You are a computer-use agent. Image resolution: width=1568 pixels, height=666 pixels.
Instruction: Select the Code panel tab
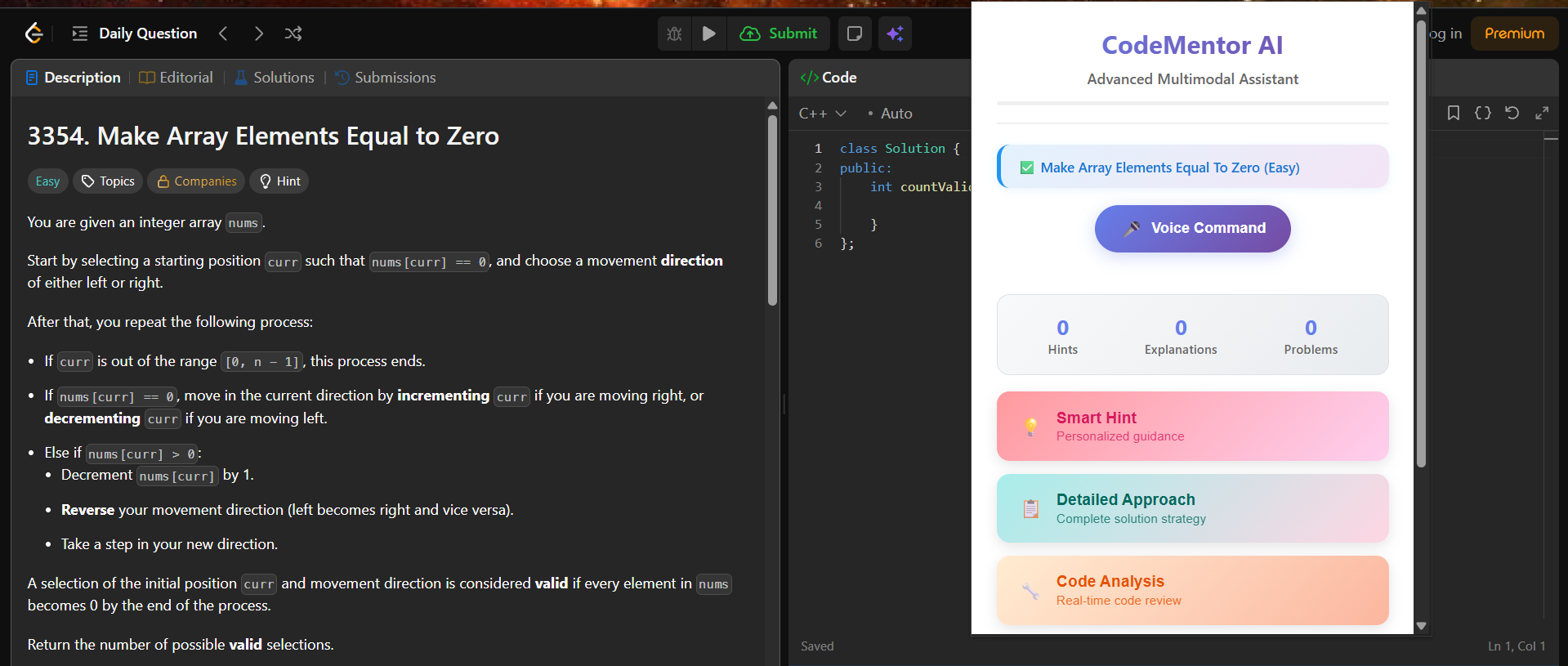point(829,78)
